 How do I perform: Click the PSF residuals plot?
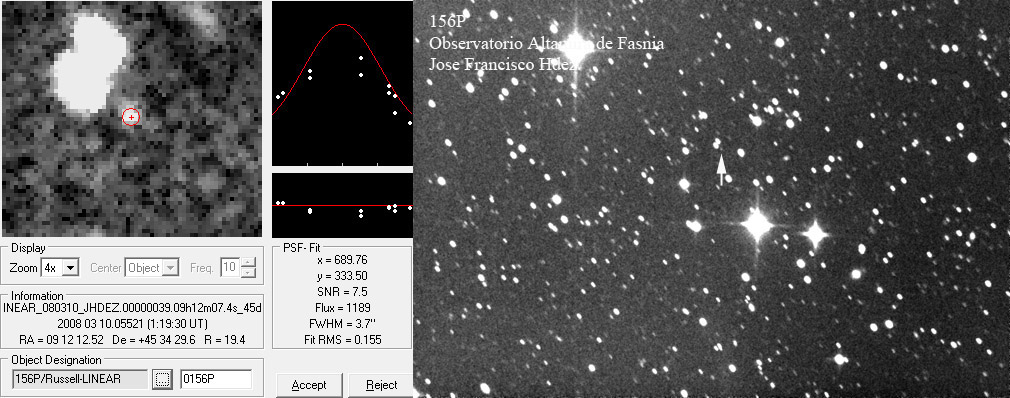pyautogui.click(x=342, y=205)
